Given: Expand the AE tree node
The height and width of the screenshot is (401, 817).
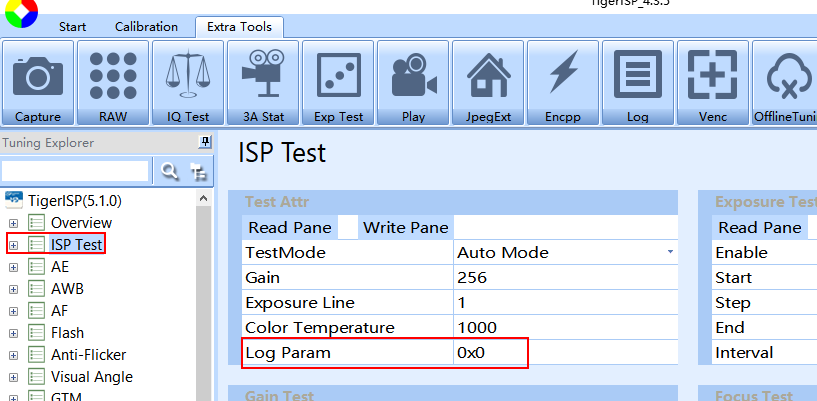Looking at the screenshot, I should pos(13,266).
